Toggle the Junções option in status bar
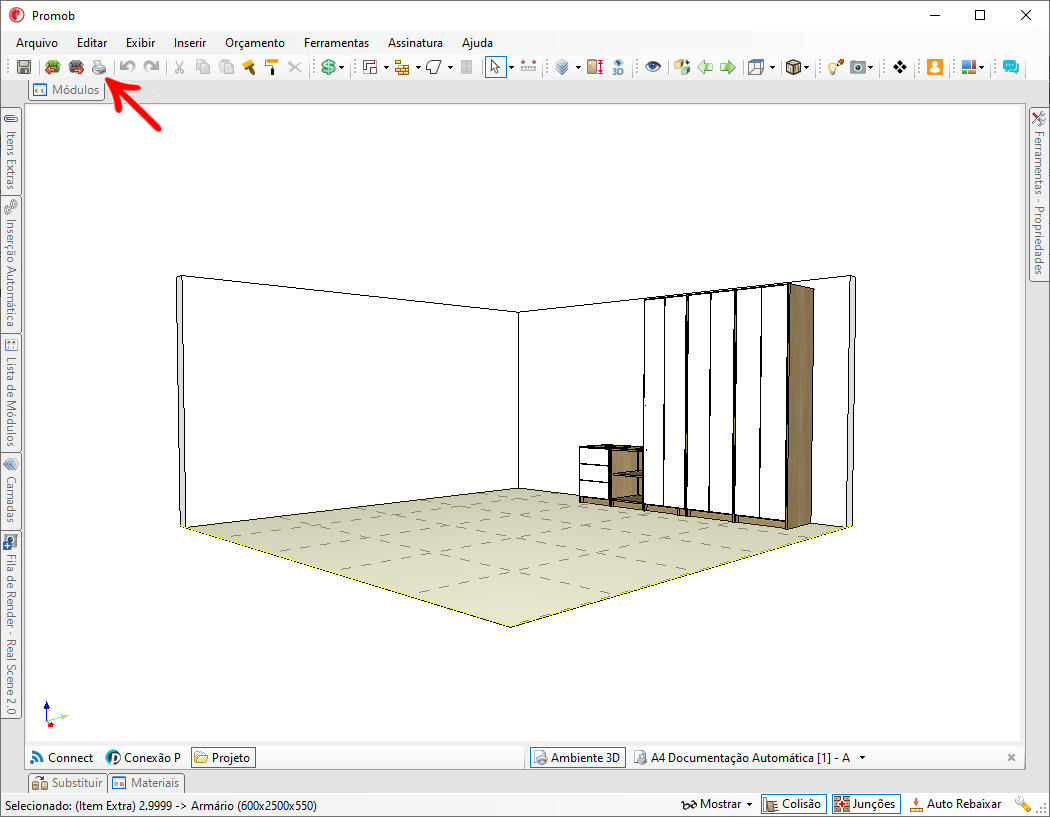Viewport: 1050px width, 817px height. tap(866, 804)
